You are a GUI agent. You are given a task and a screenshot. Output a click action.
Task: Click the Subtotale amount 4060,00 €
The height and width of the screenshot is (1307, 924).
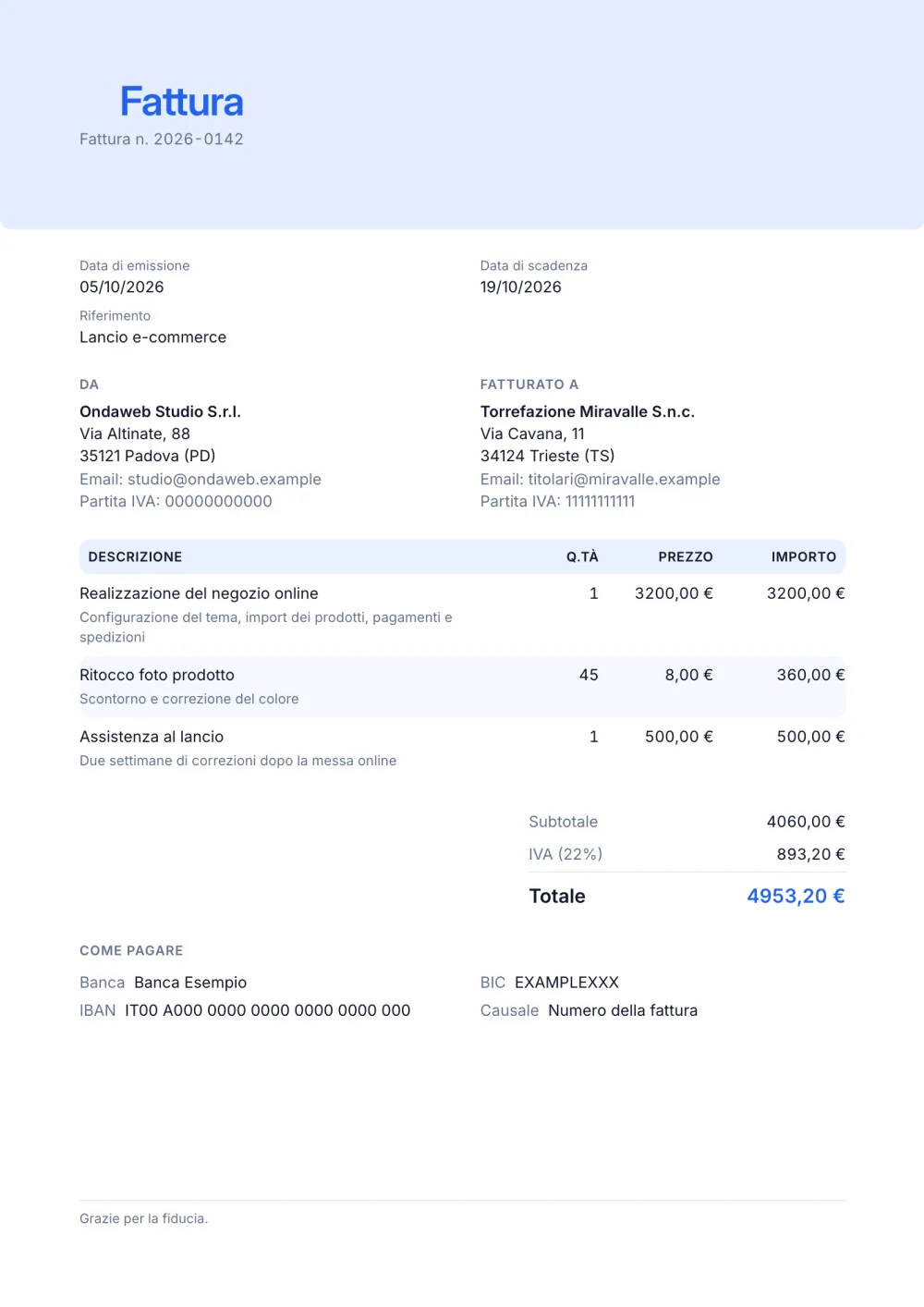click(x=806, y=822)
